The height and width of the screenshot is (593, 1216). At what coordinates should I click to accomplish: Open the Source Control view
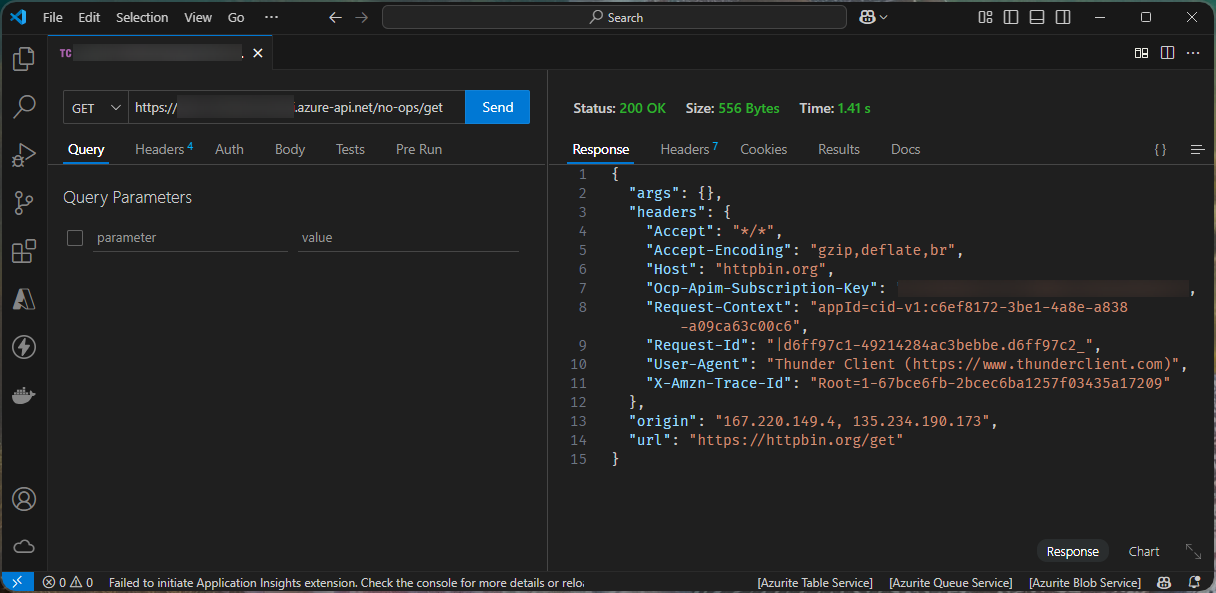(x=23, y=204)
